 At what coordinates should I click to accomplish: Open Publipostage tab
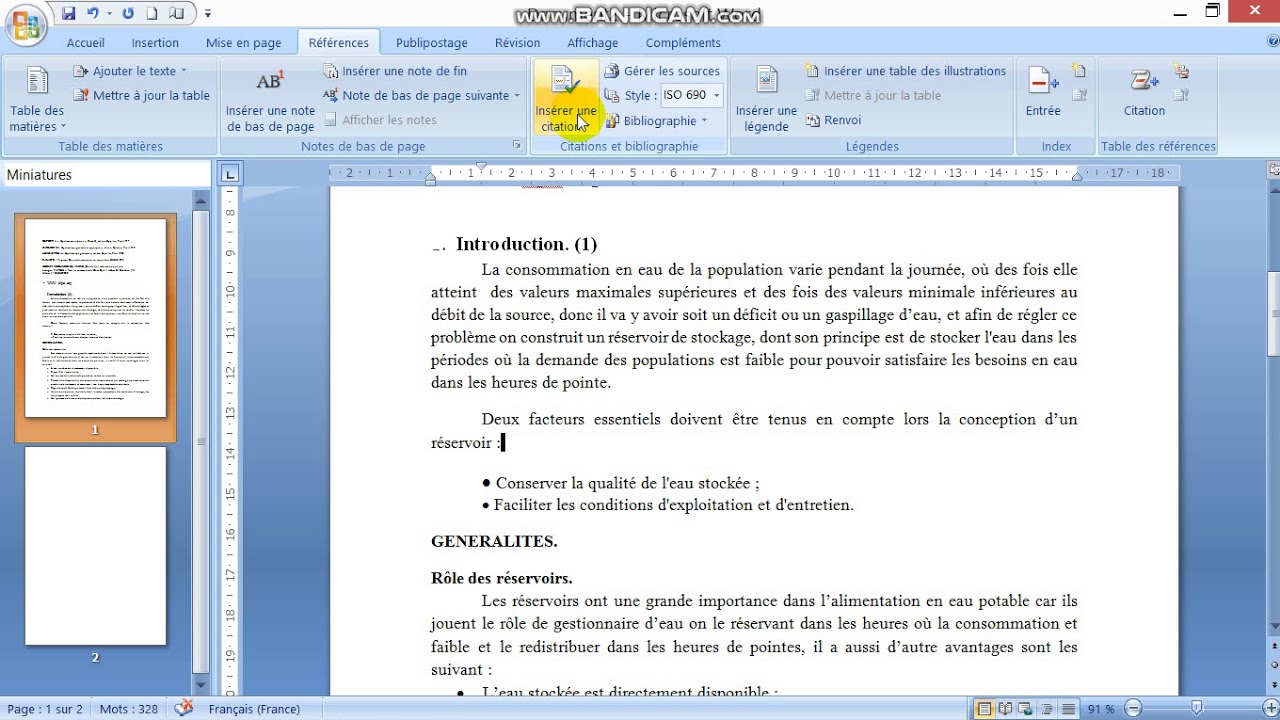[x=432, y=43]
